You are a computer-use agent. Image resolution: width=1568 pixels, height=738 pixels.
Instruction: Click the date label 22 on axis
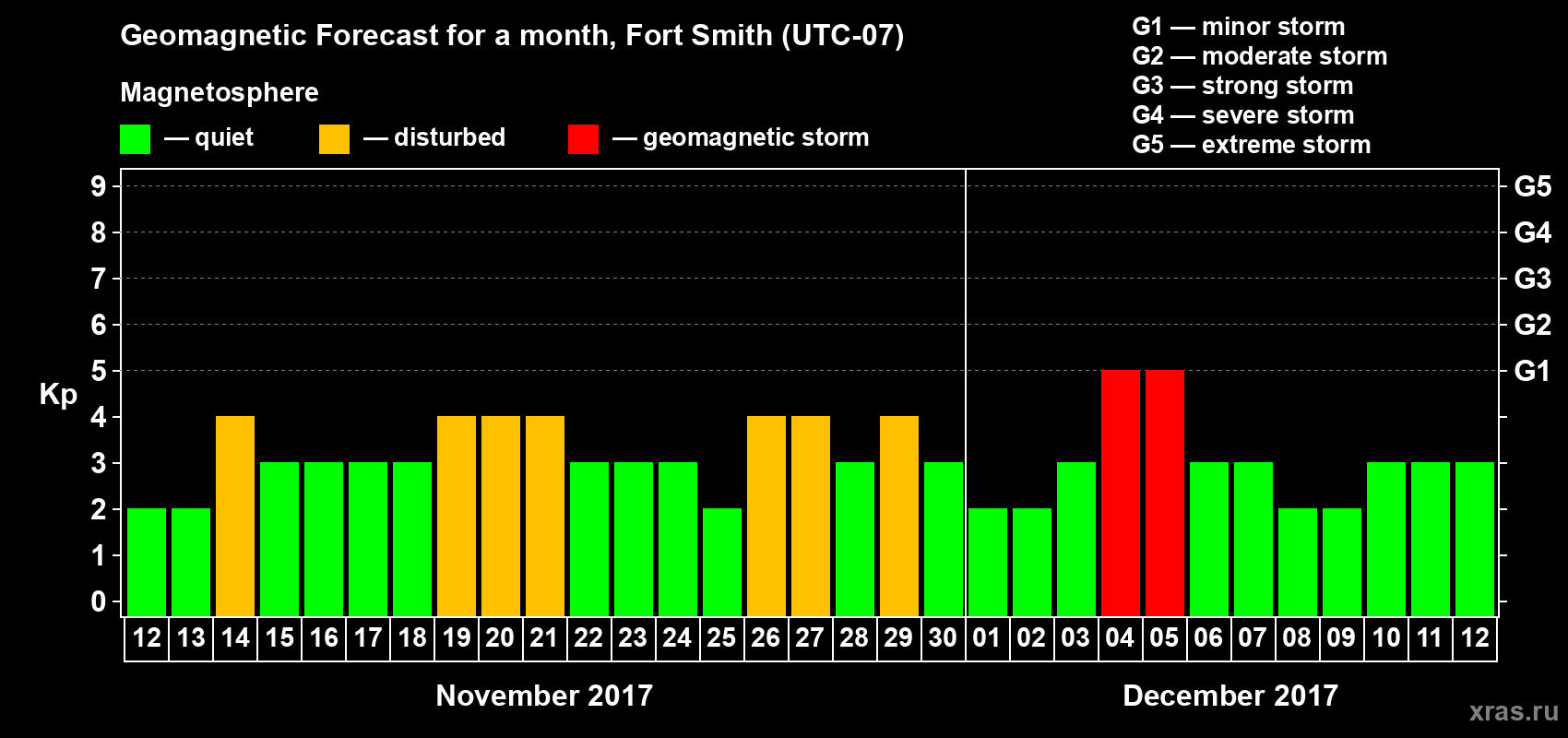tap(588, 638)
